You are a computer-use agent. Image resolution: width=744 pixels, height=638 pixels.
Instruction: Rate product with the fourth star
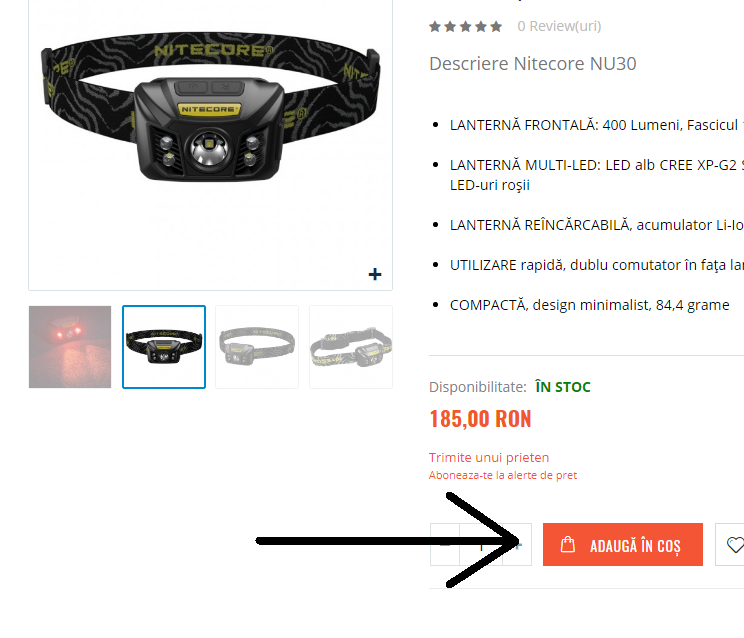(x=481, y=27)
